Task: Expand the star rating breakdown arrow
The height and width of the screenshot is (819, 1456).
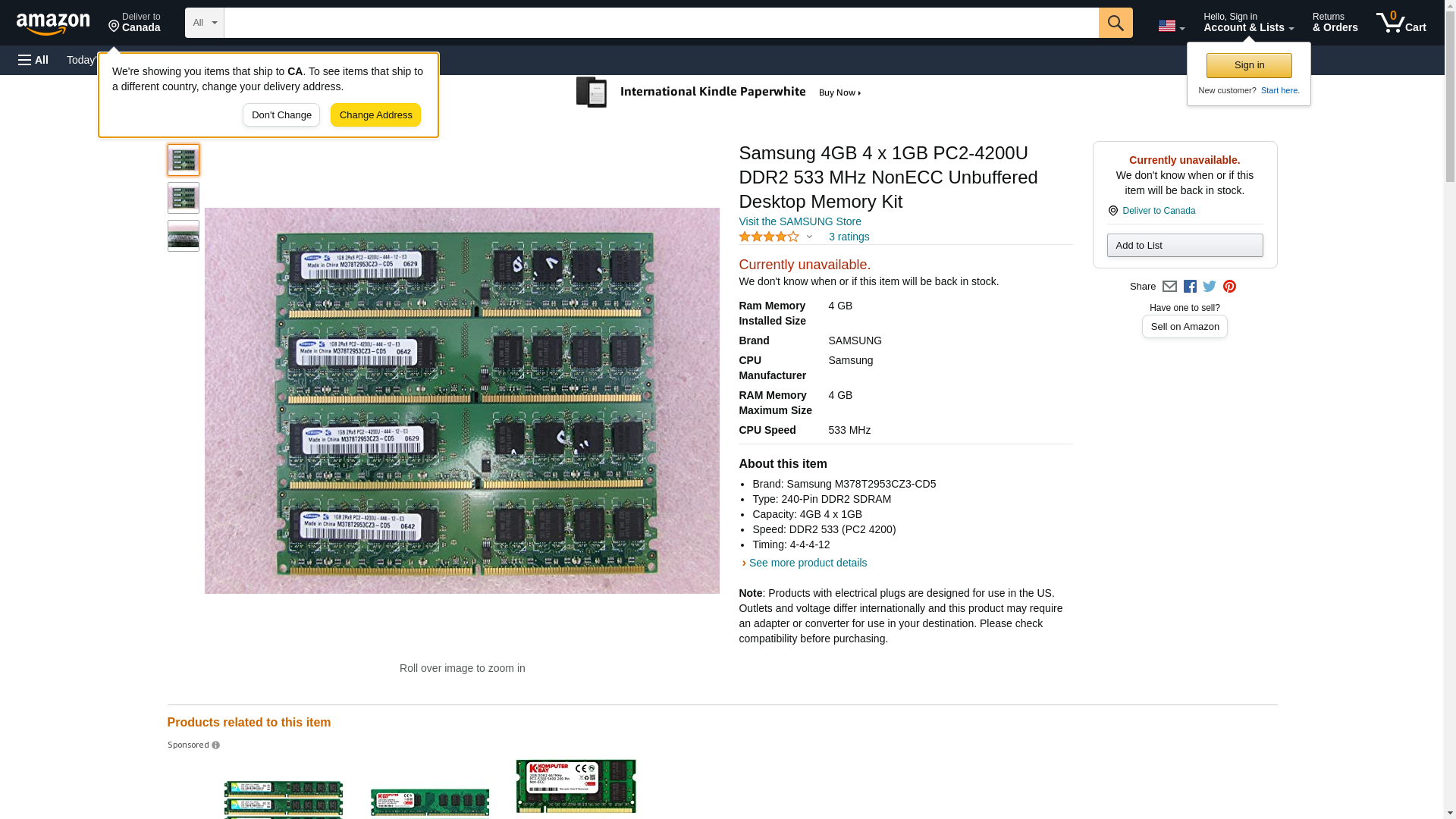Action: 809,237
